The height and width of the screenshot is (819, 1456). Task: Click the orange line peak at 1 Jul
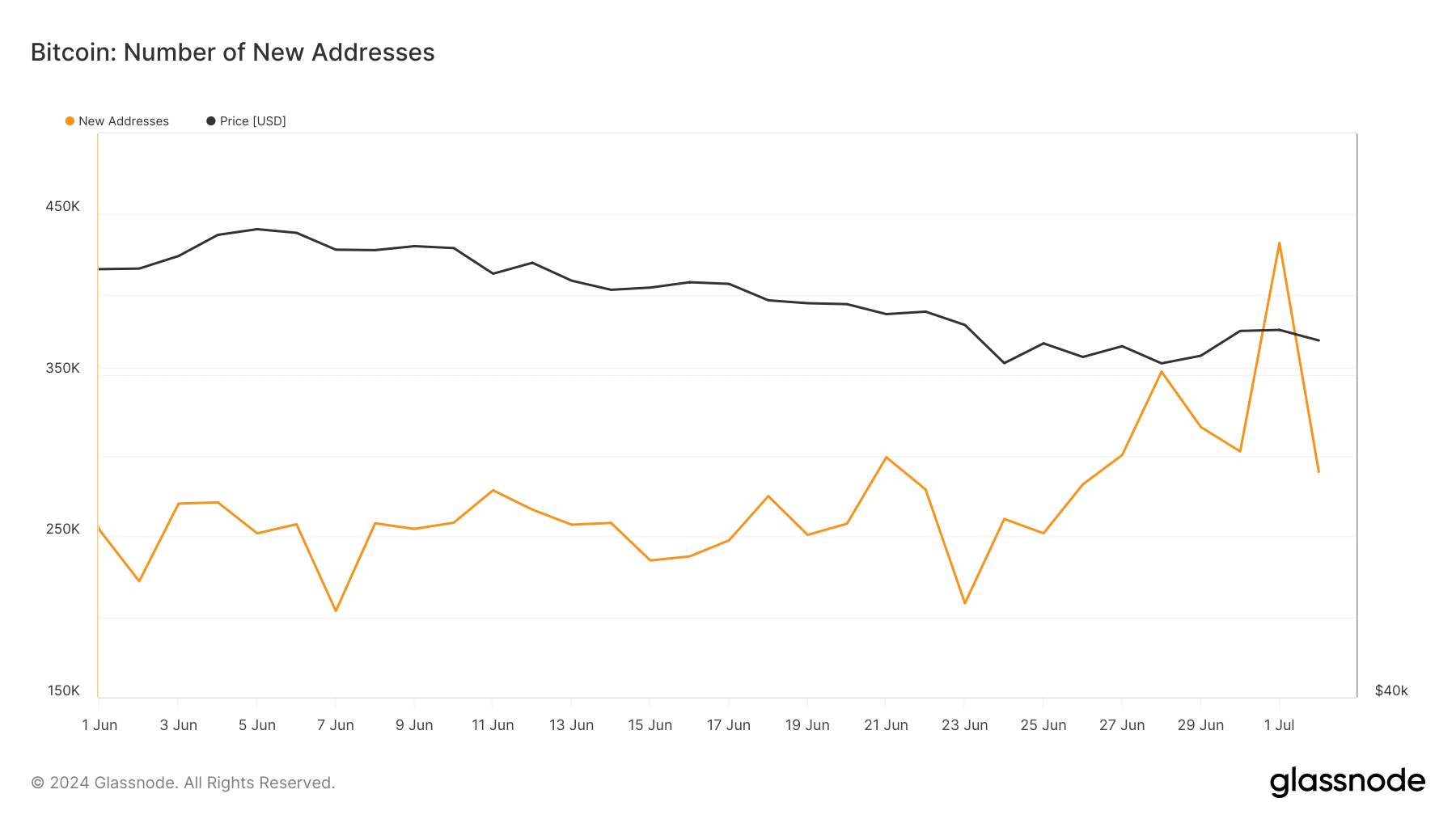(1279, 243)
